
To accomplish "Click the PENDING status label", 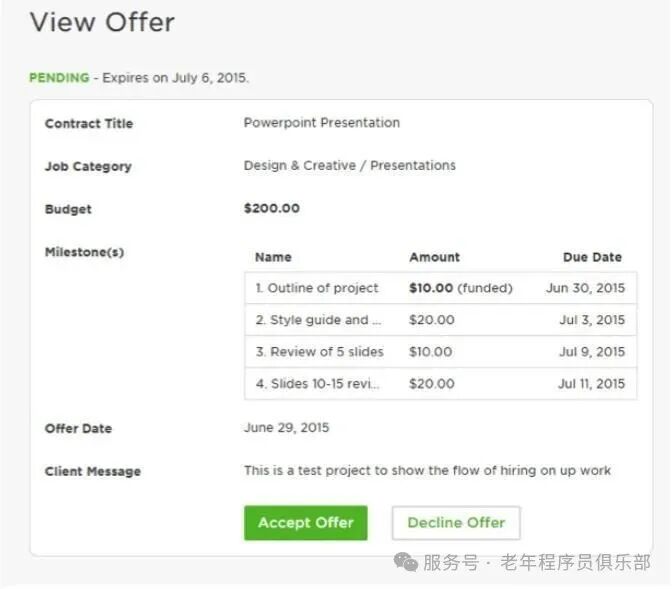I will click(59, 78).
